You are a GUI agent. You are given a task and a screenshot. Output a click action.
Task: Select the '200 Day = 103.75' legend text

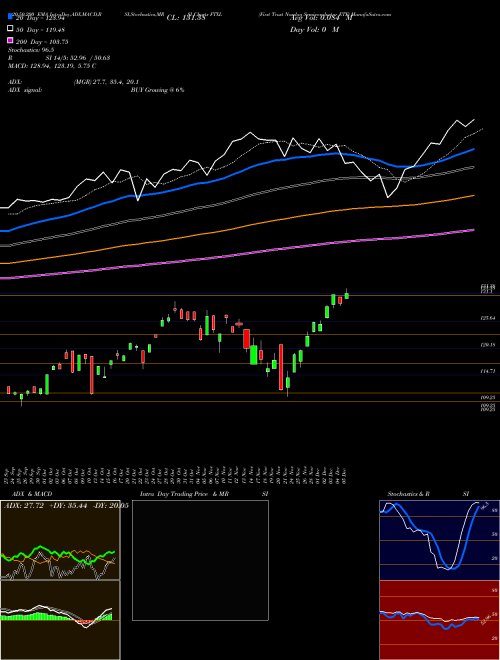click(x=43, y=42)
